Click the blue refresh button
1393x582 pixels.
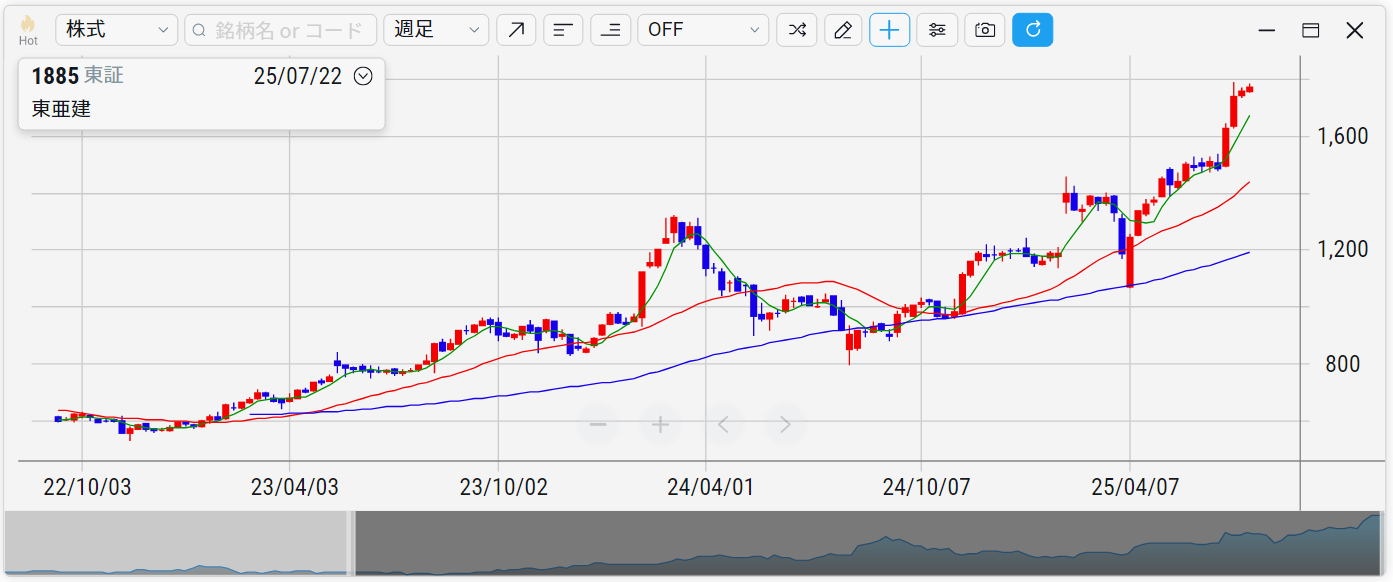[x=1033, y=30]
